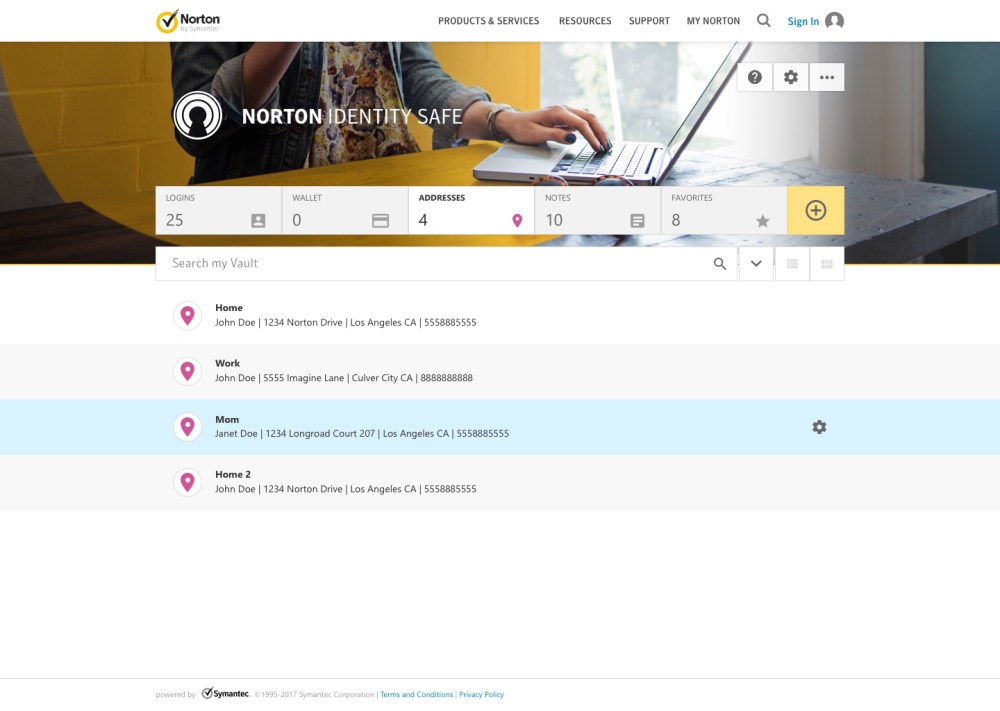The height and width of the screenshot is (711, 1000).
Task: Open the gear icon on the Mom address row
Action: (819, 427)
